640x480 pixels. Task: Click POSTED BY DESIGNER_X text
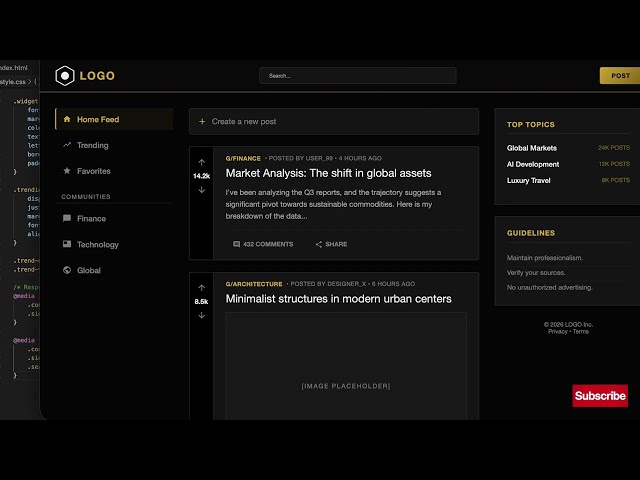pos(328,284)
